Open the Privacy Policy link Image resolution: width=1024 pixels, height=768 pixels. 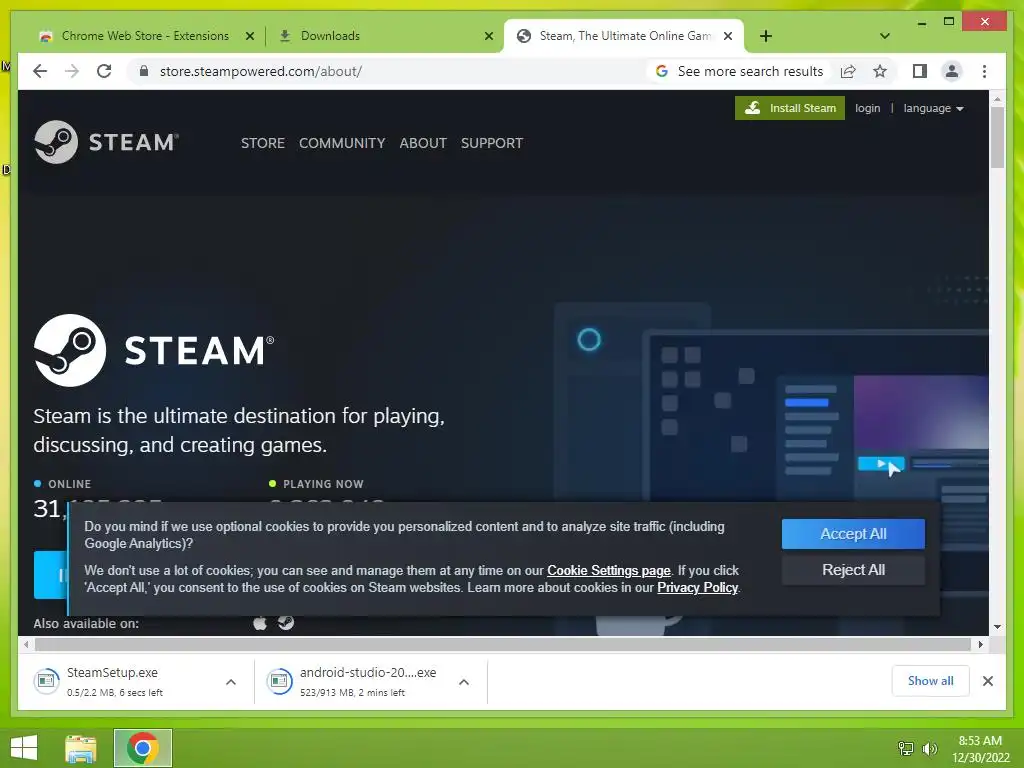click(697, 587)
